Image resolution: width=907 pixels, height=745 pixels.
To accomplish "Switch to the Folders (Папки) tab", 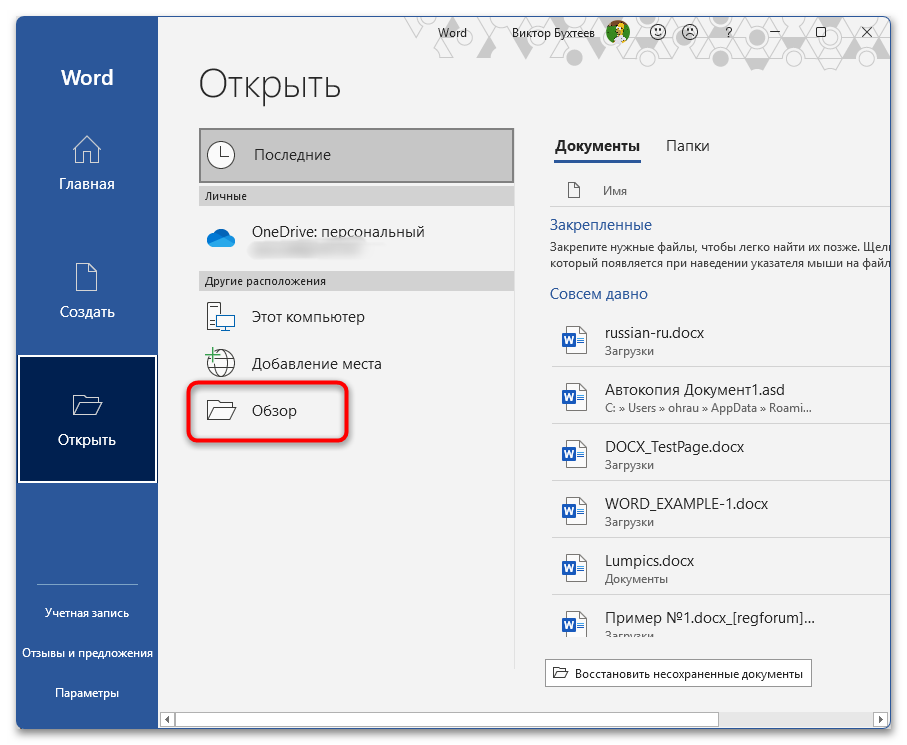I will [x=688, y=146].
